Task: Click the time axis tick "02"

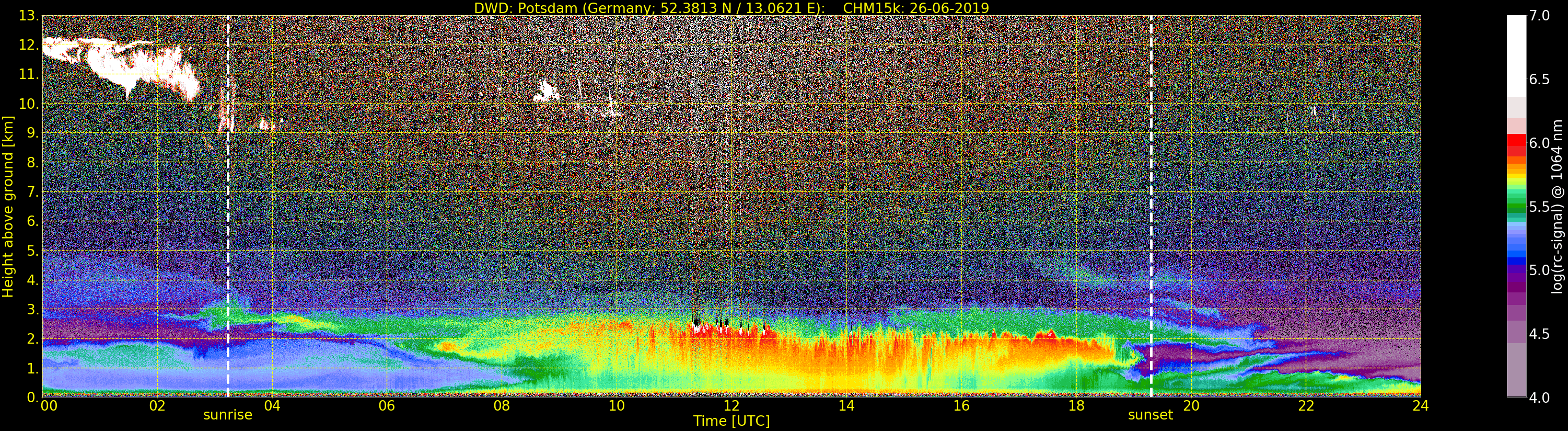Action: coord(157,406)
